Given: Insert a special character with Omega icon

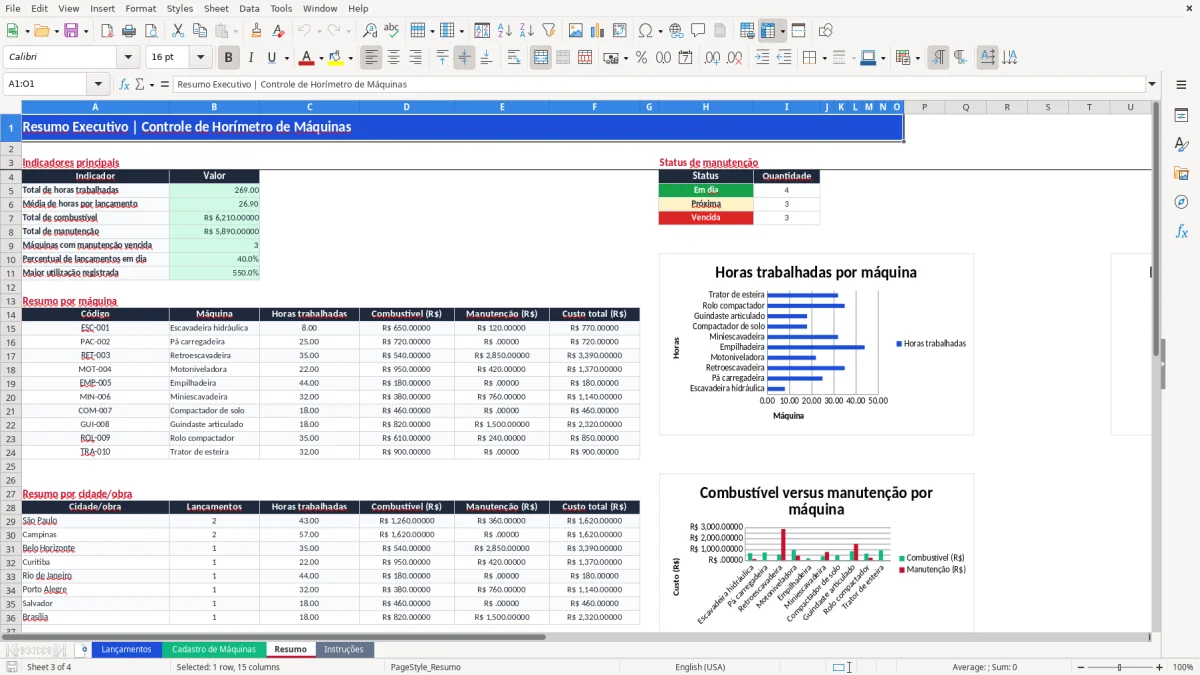Looking at the screenshot, I should 645,31.
